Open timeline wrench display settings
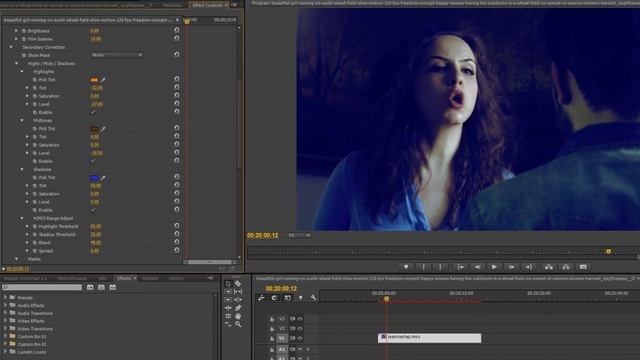640x360 pixels. point(313,298)
